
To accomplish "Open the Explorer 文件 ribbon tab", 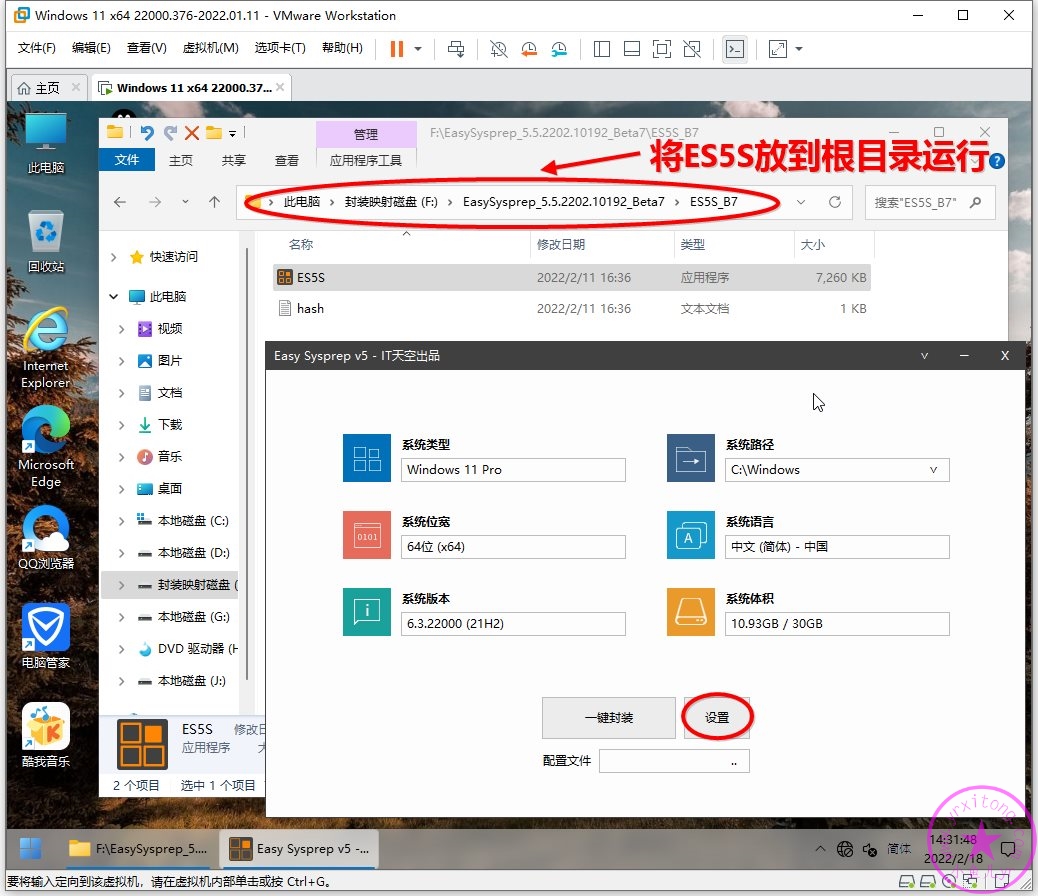I will coord(126,160).
